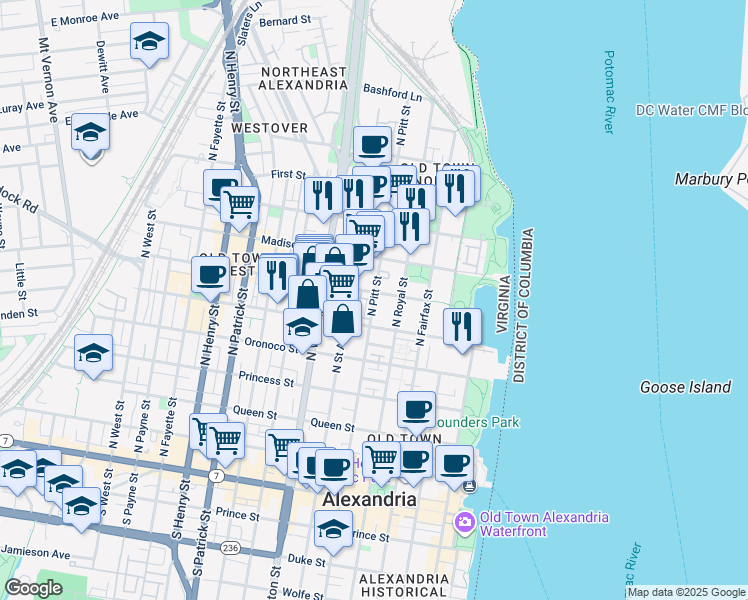Click the shopping cart marker right of N Fayette St below Queen St

tap(226, 443)
